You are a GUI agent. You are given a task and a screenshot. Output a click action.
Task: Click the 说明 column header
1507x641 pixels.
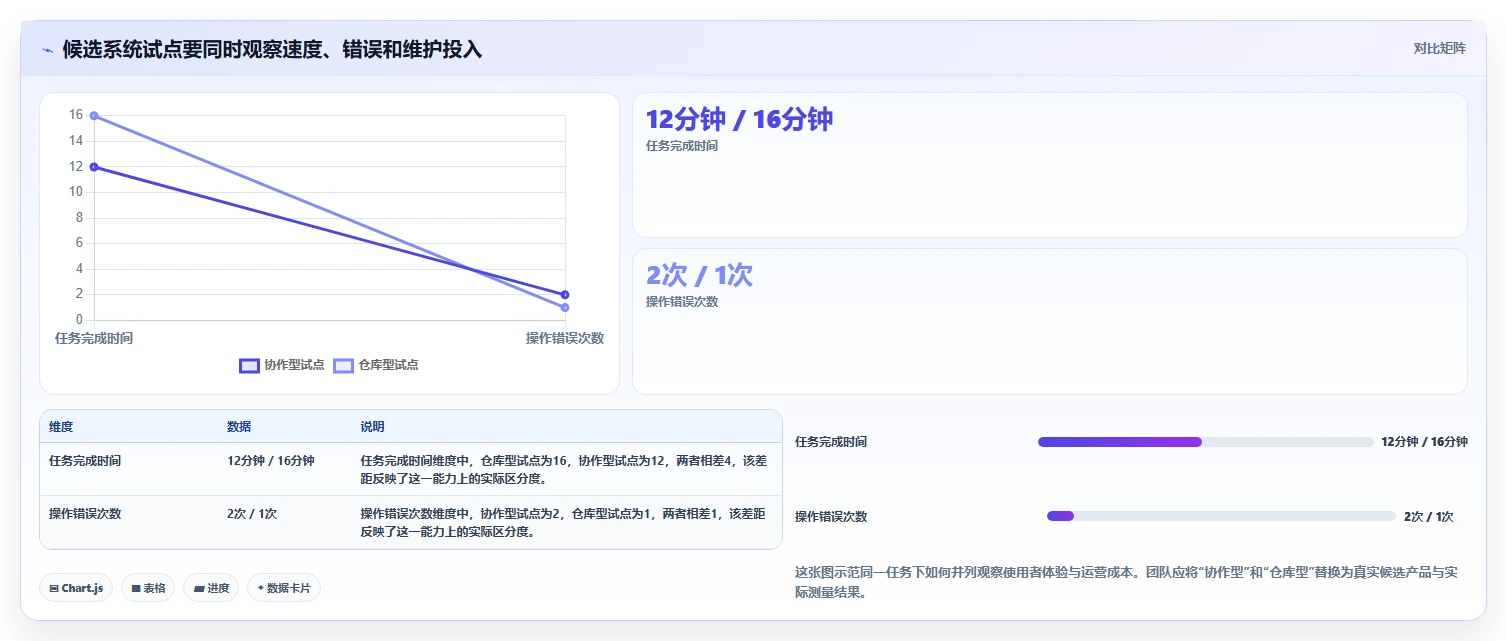tap(372, 427)
